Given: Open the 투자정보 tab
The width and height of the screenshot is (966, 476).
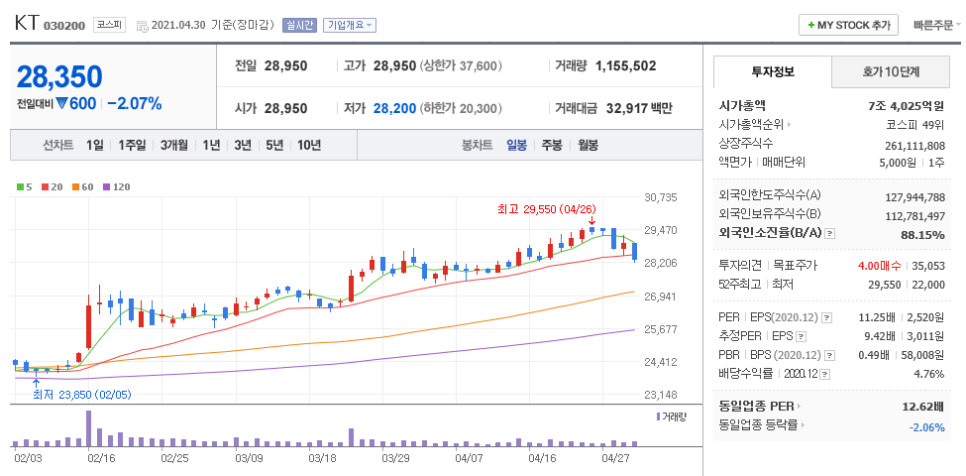Looking at the screenshot, I should click(773, 71).
